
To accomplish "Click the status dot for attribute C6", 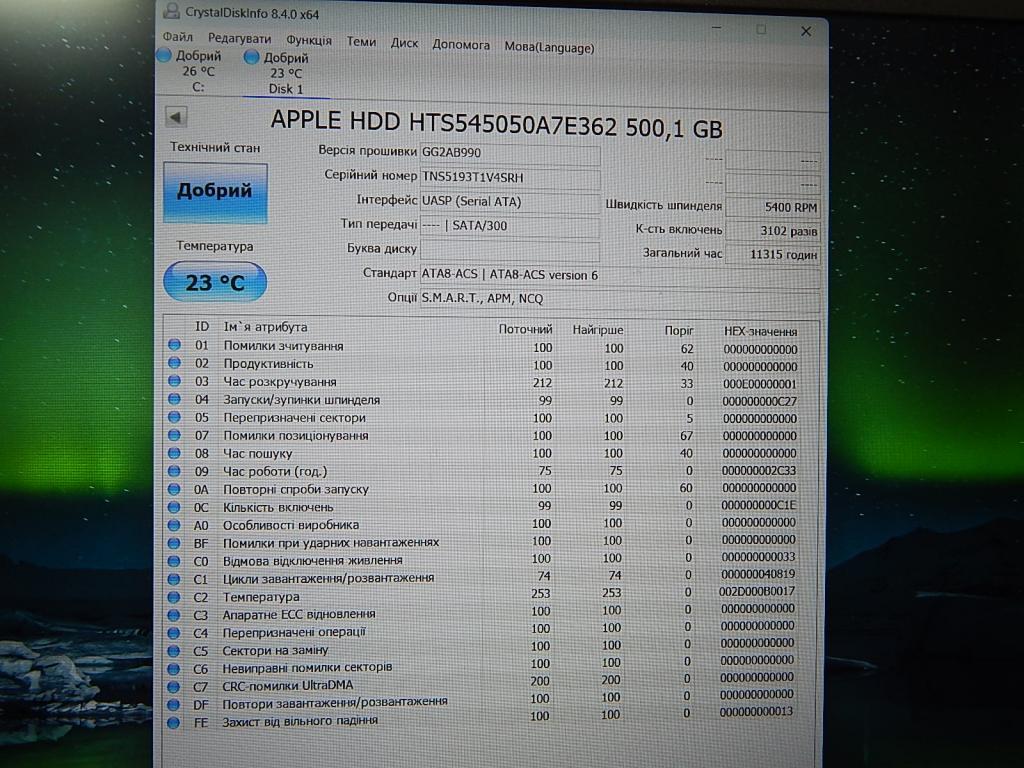I will coord(174,669).
